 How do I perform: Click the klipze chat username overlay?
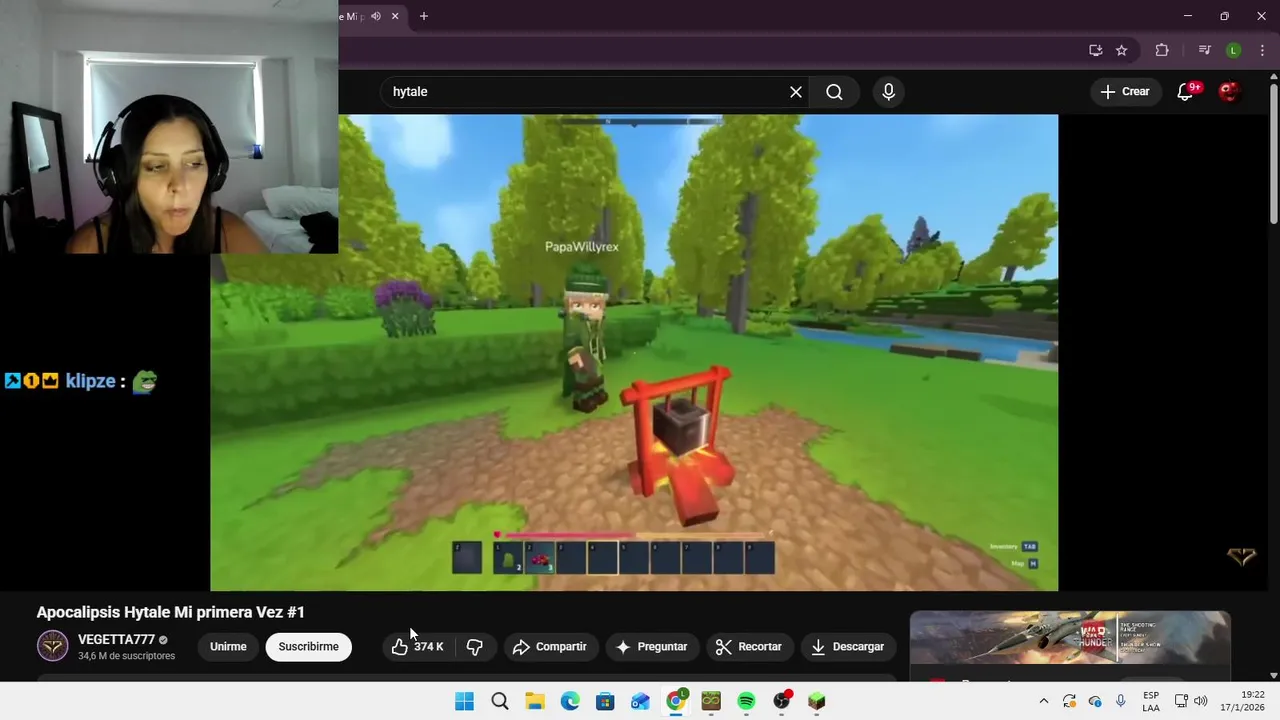pos(90,381)
